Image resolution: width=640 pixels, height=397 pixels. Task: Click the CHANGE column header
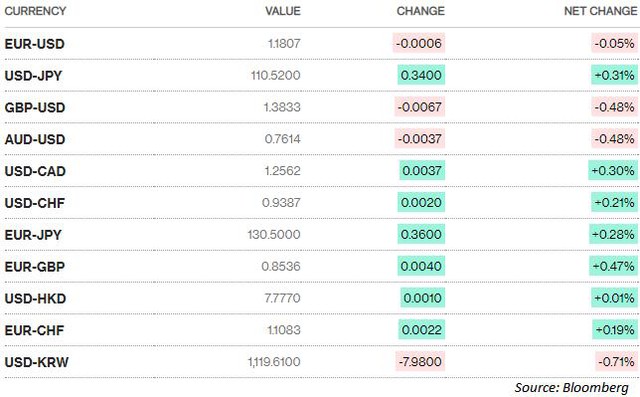click(x=420, y=11)
